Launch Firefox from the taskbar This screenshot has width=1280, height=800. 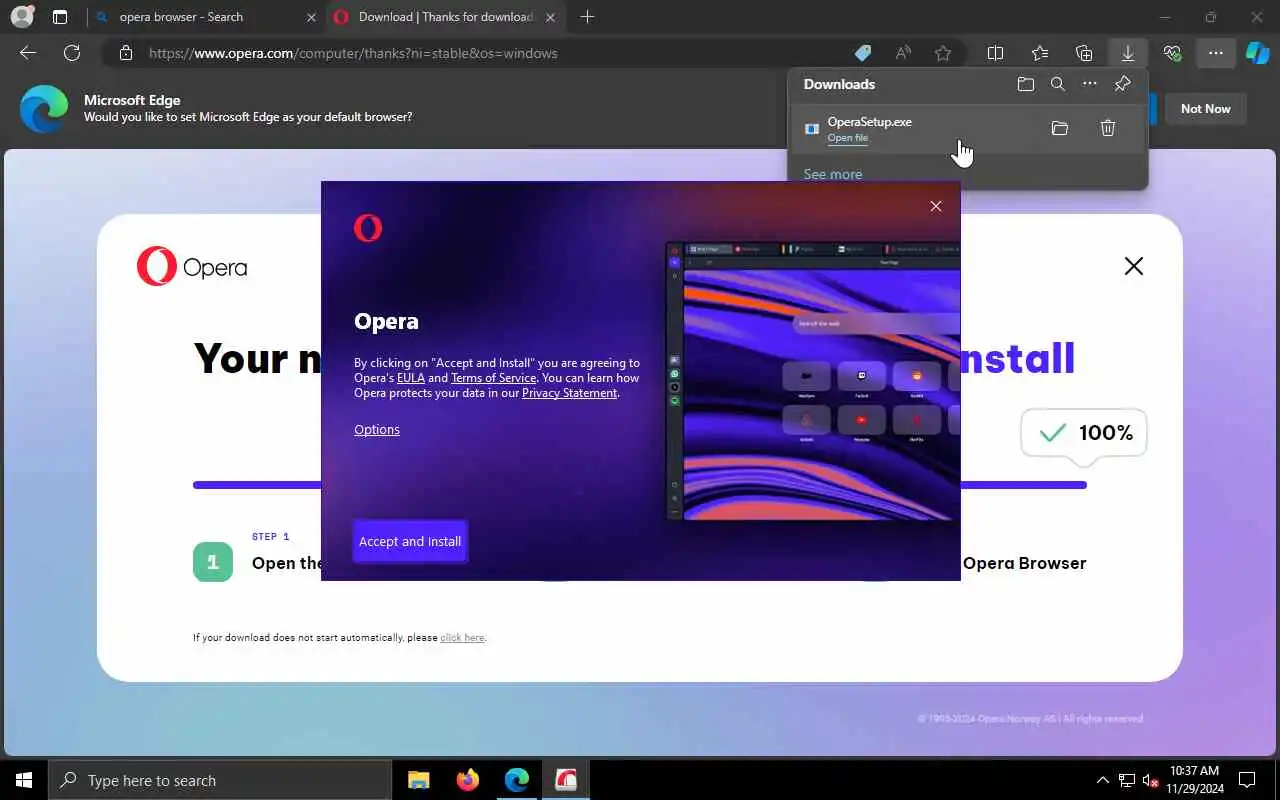pyautogui.click(x=467, y=780)
